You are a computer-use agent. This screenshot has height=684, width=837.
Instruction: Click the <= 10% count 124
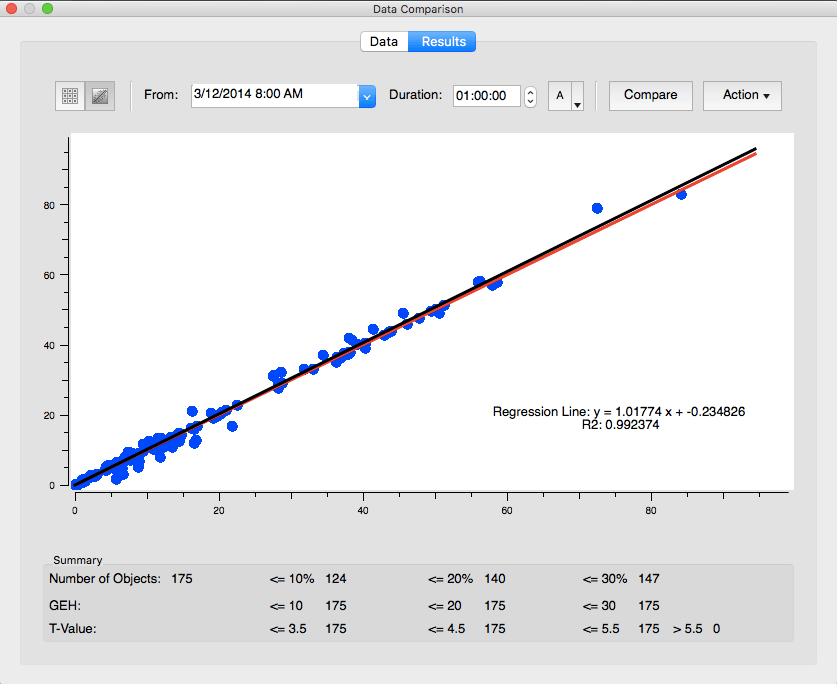click(336, 579)
